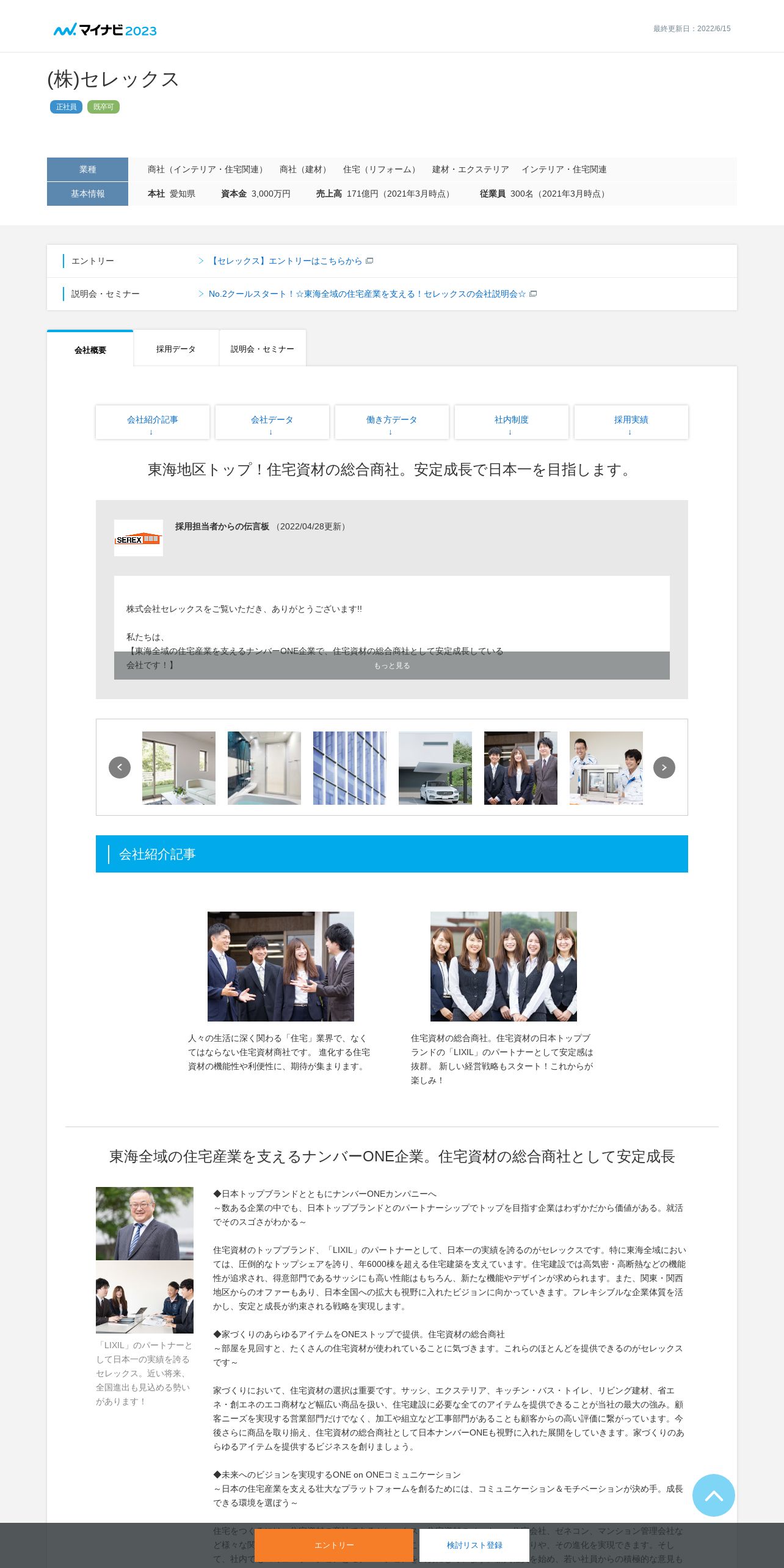This screenshot has width=784, height=1568.
Task: Click 採用担当者からの伝言板 heading
Action: [x=222, y=526]
